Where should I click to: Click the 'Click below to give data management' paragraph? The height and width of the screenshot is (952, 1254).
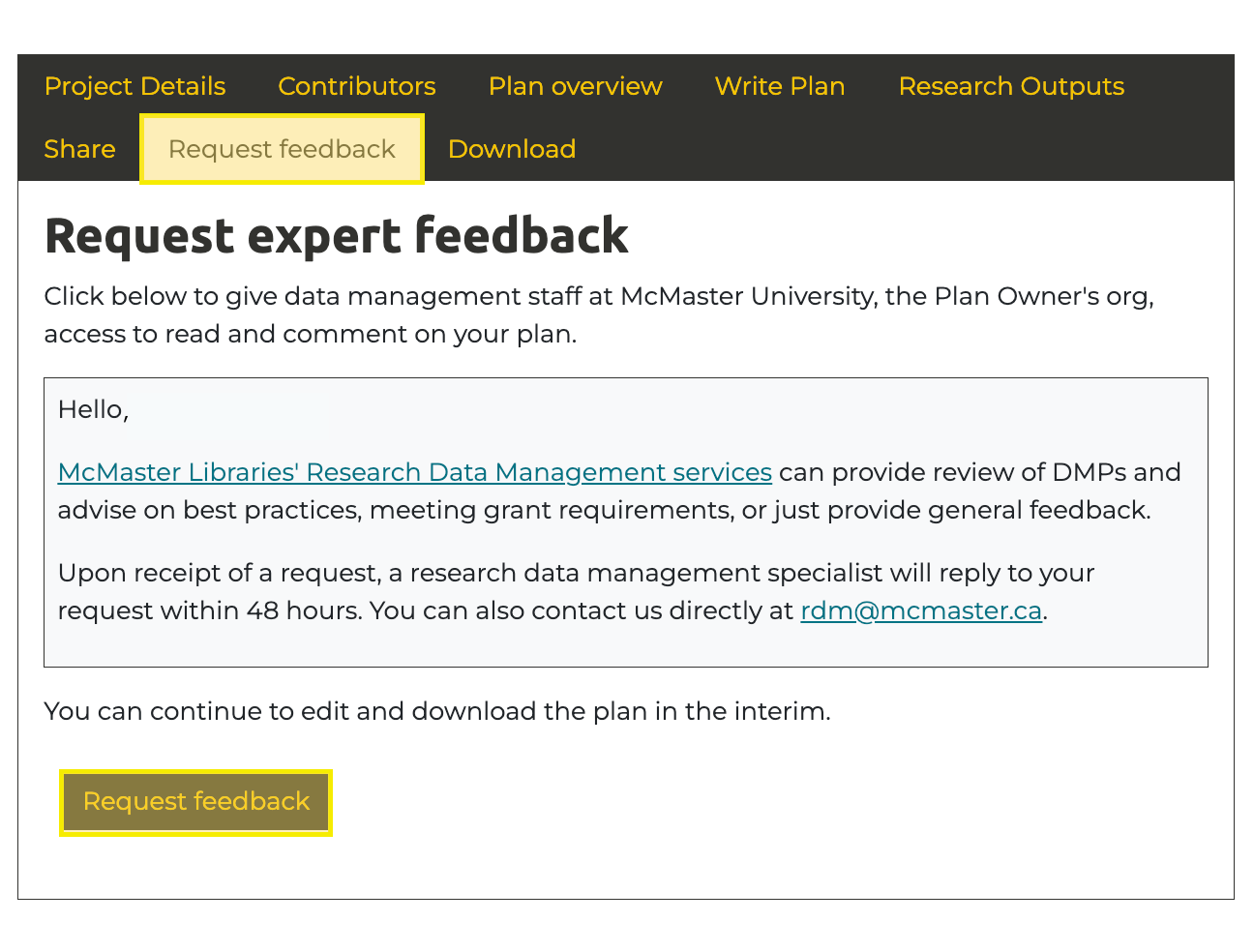(599, 314)
